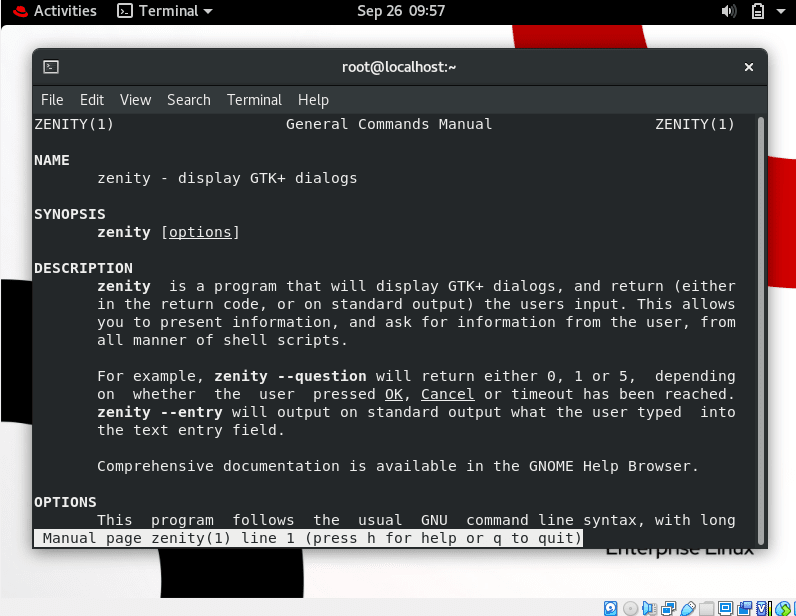Click the VirtualBox hard disk activity icon
Viewport: 796px width, 616px height.
pos(611,608)
